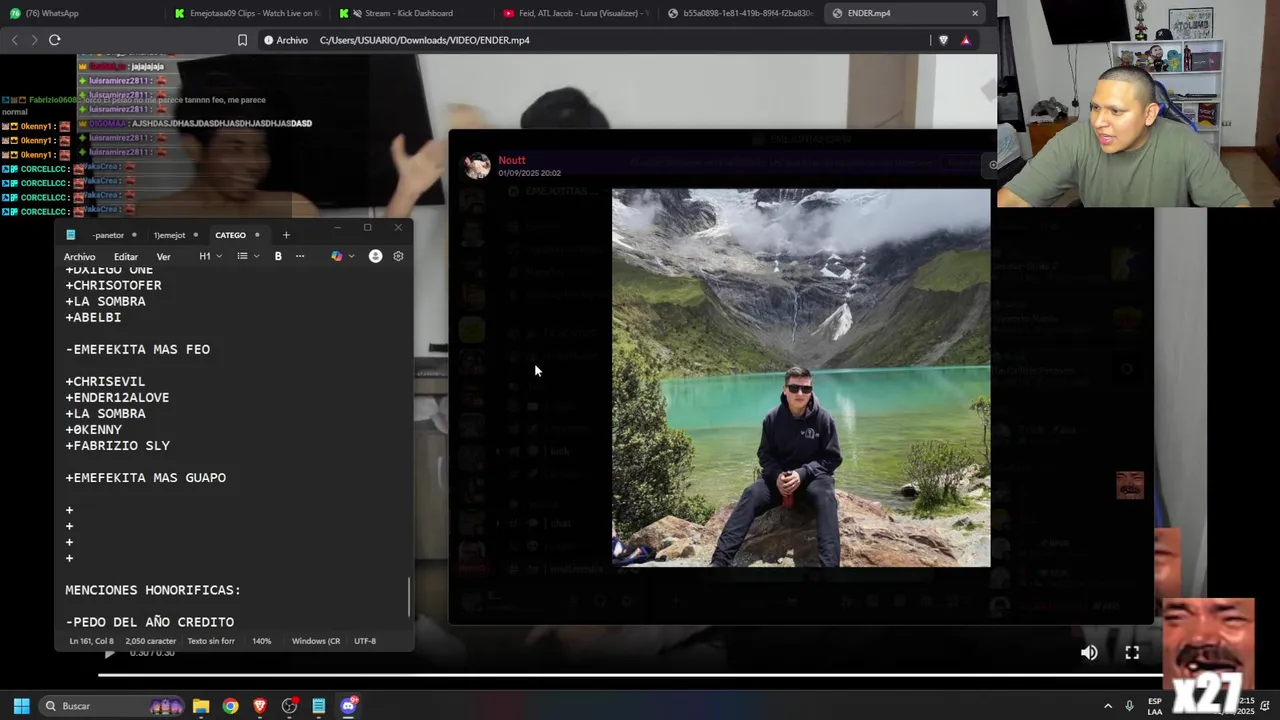Image resolution: width=1280 pixels, height=720 pixels.
Task: Add a new Notepad tab
Action: (286, 235)
